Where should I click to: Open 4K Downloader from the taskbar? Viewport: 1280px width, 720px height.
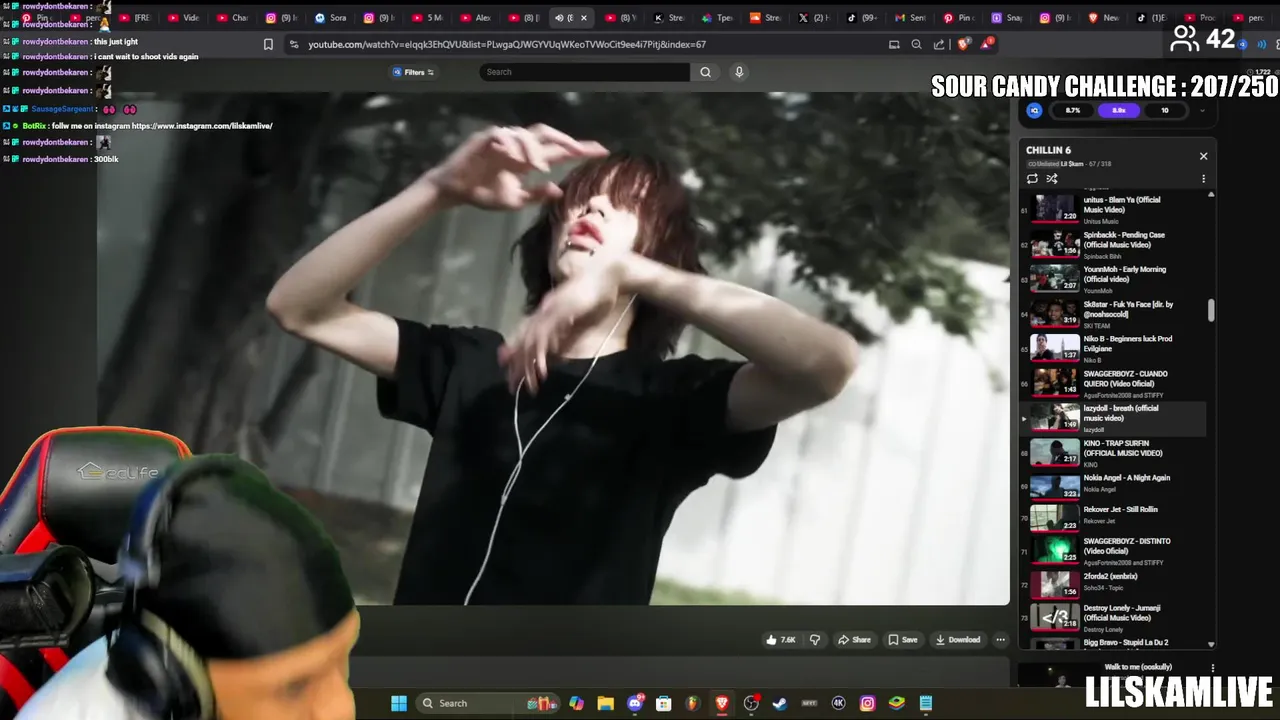tap(838, 703)
